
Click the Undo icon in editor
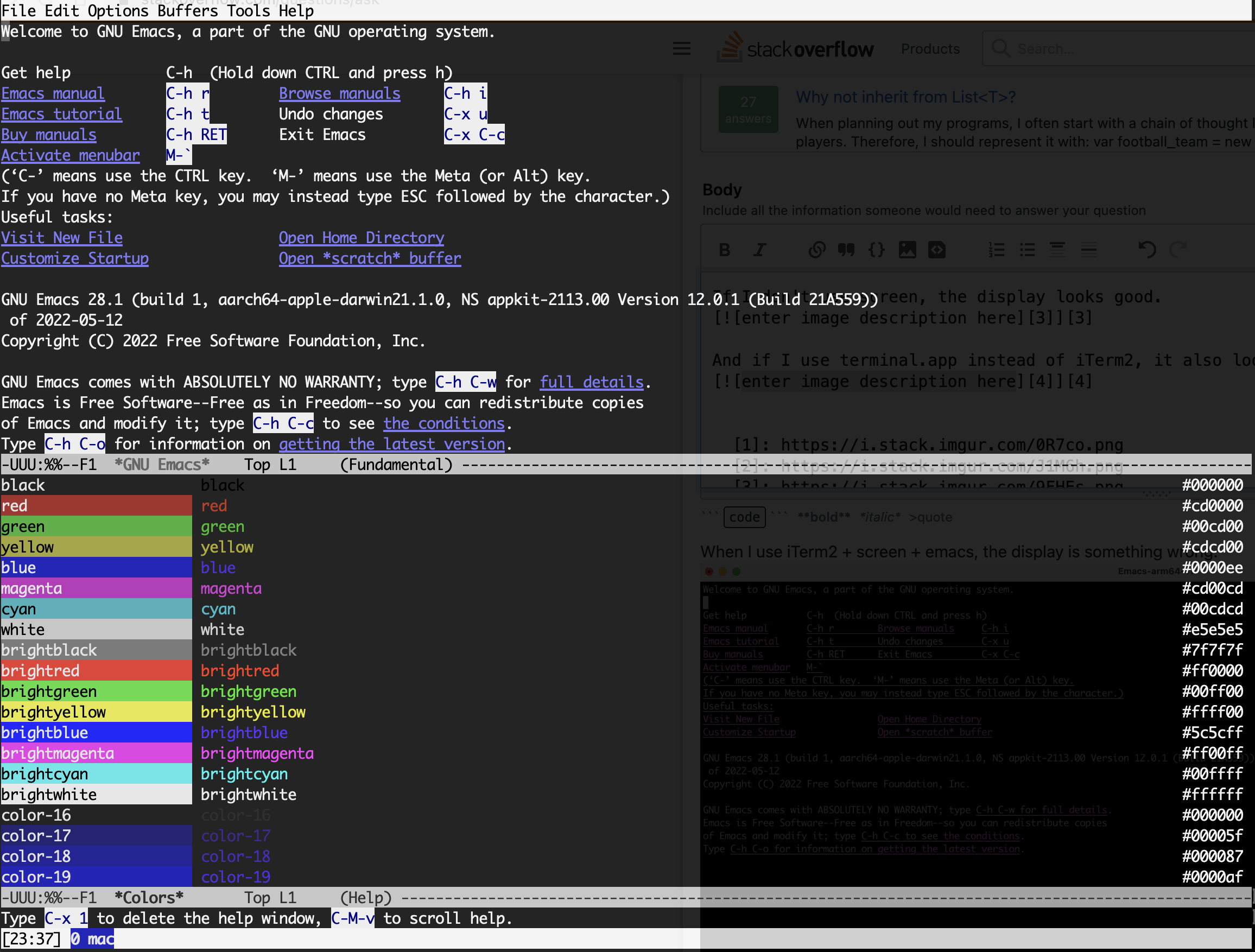click(1147, 250)
